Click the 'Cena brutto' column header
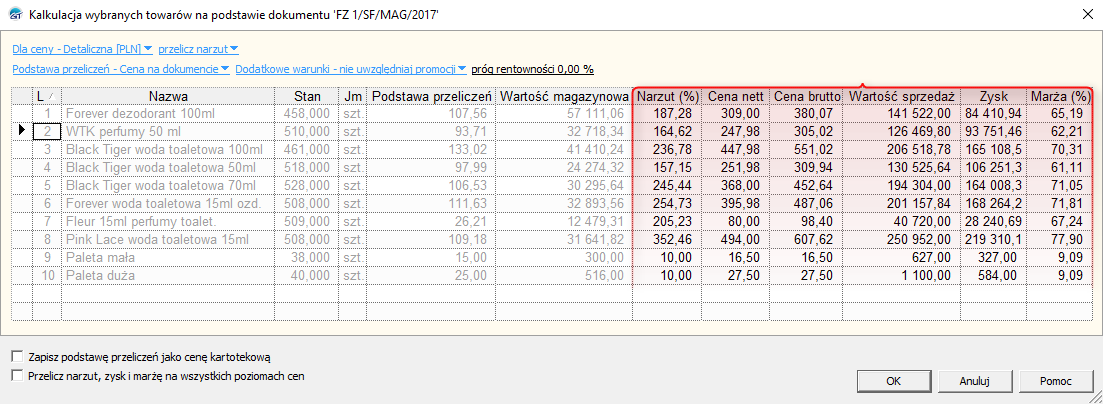Viewport: 1103px width, 404px height. tap(806, 96)
